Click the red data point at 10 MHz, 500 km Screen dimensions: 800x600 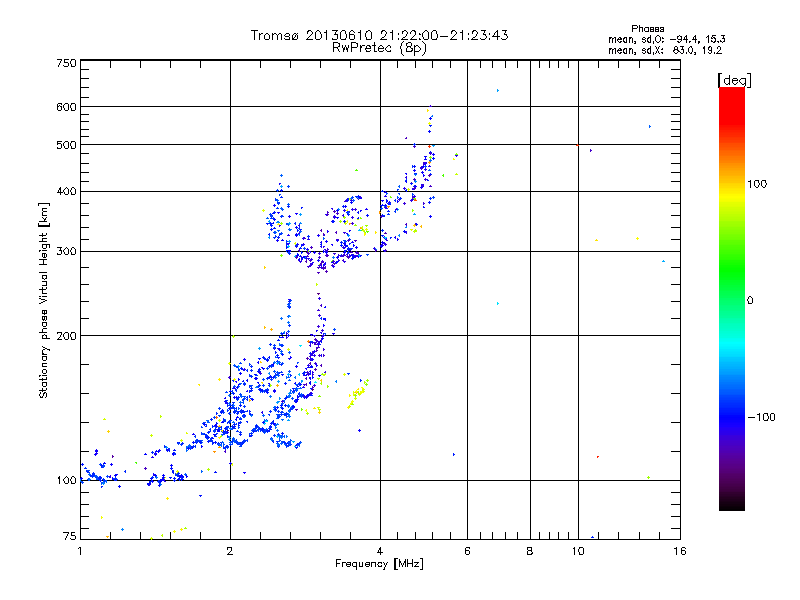[577, 145]
